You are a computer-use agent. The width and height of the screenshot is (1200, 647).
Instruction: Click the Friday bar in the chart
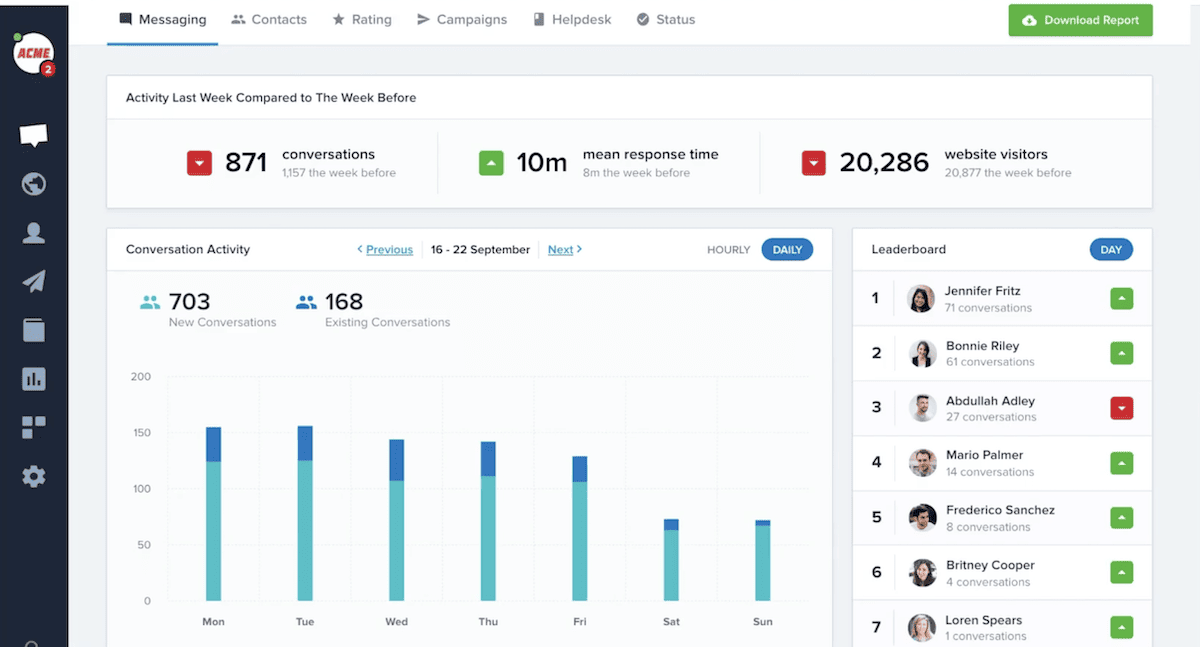pyautogui.click(x=580, y=529)
